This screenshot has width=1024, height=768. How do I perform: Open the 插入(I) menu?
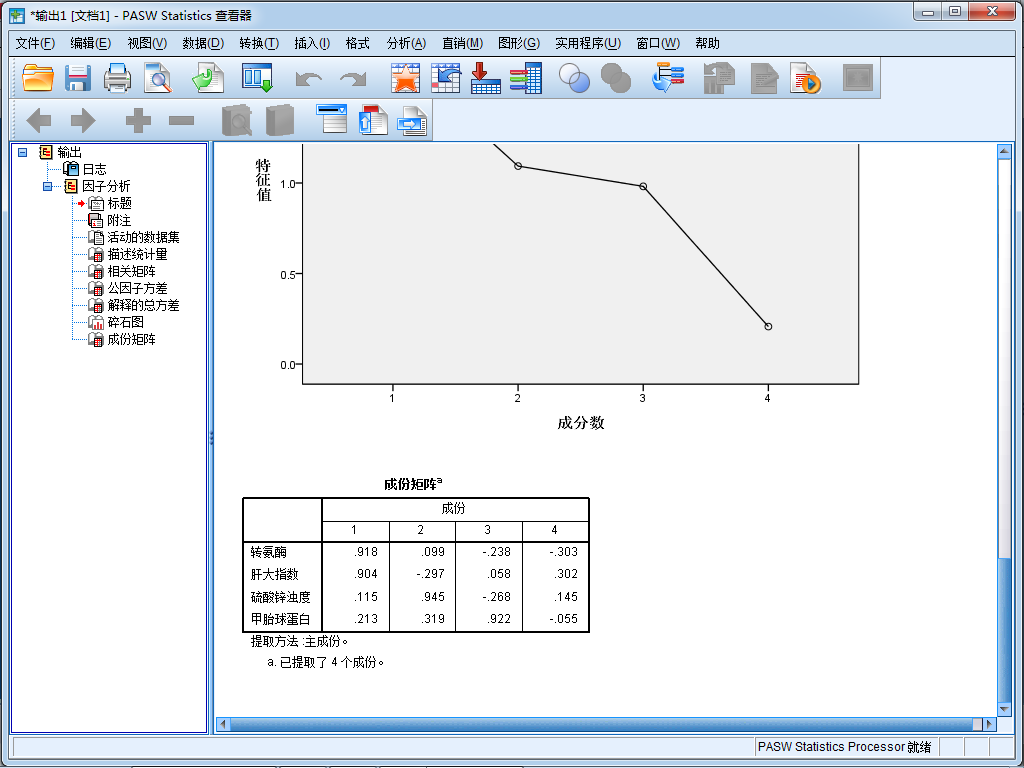point(312,43)
